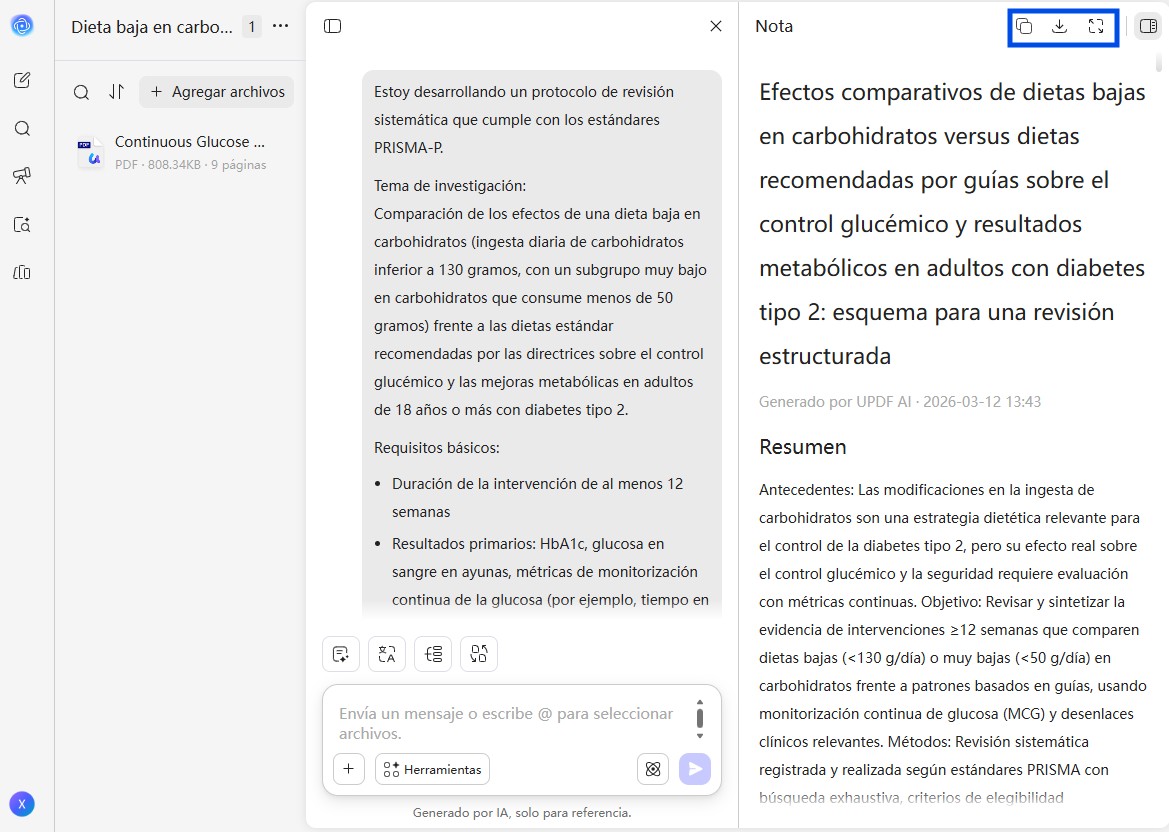
Task: Open the sort order dropdown near search
Action: click(117, 91)
